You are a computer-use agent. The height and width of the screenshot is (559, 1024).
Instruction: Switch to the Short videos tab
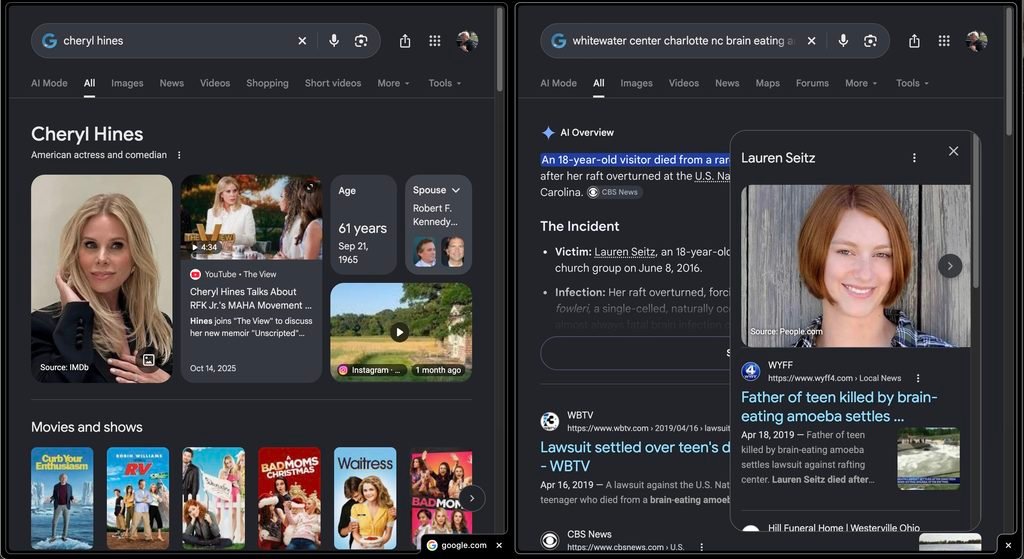[x=332, y=83]
